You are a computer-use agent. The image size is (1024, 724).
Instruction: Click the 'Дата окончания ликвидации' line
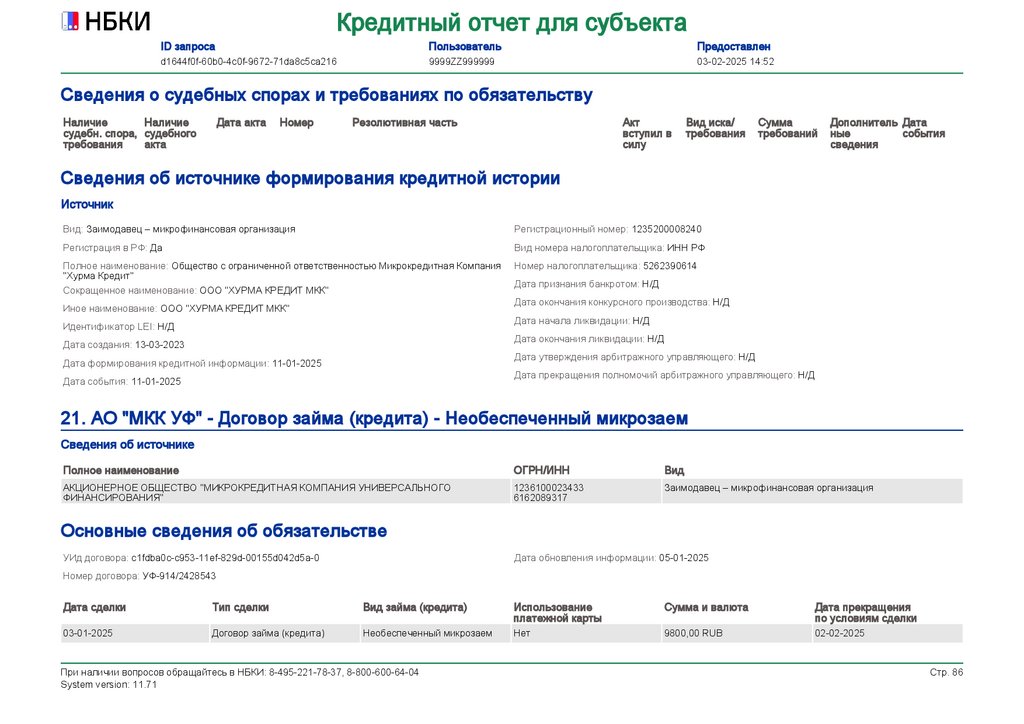click(588, 339)
